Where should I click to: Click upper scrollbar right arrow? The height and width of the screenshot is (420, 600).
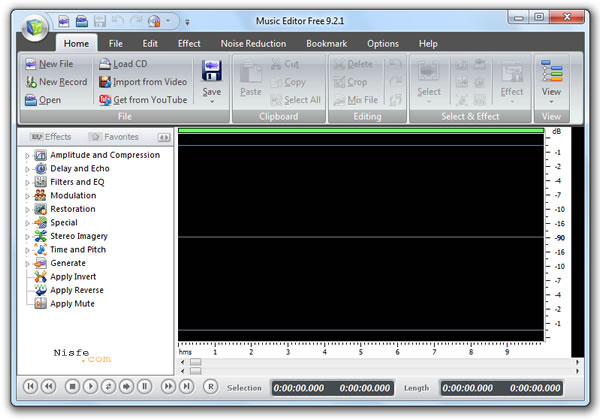click(577, 362)
